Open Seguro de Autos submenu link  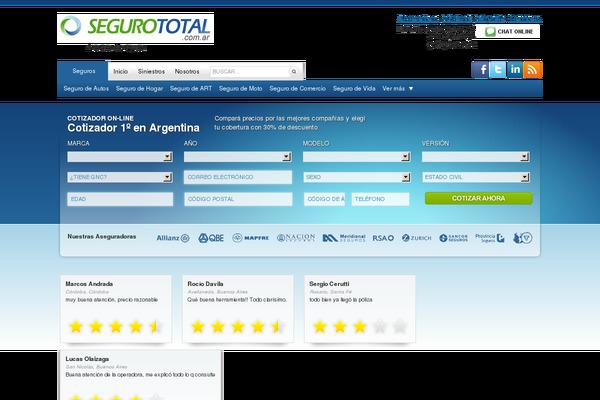pyautogui.click(x=86, y=88)
